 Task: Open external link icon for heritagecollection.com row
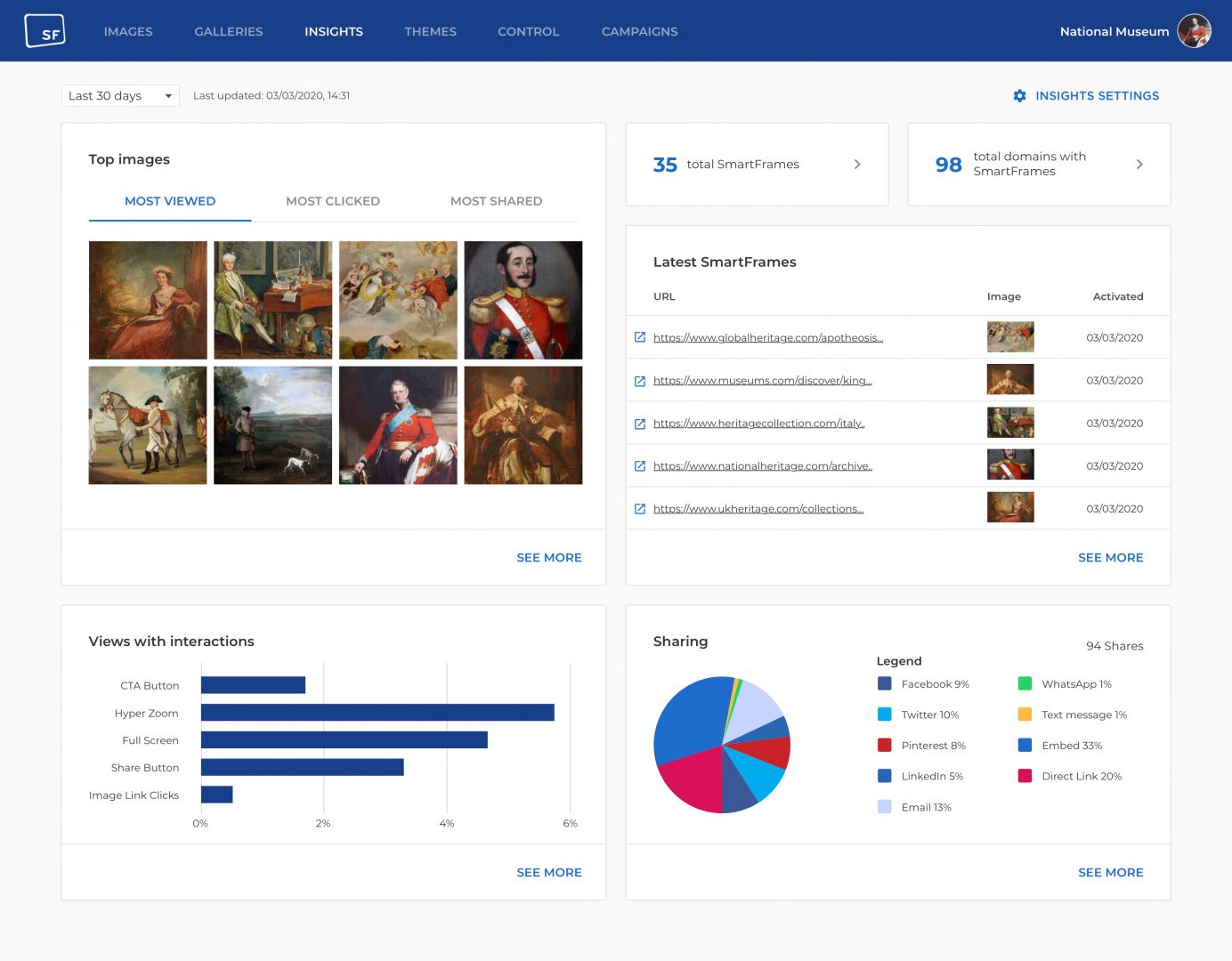[639, 424]
